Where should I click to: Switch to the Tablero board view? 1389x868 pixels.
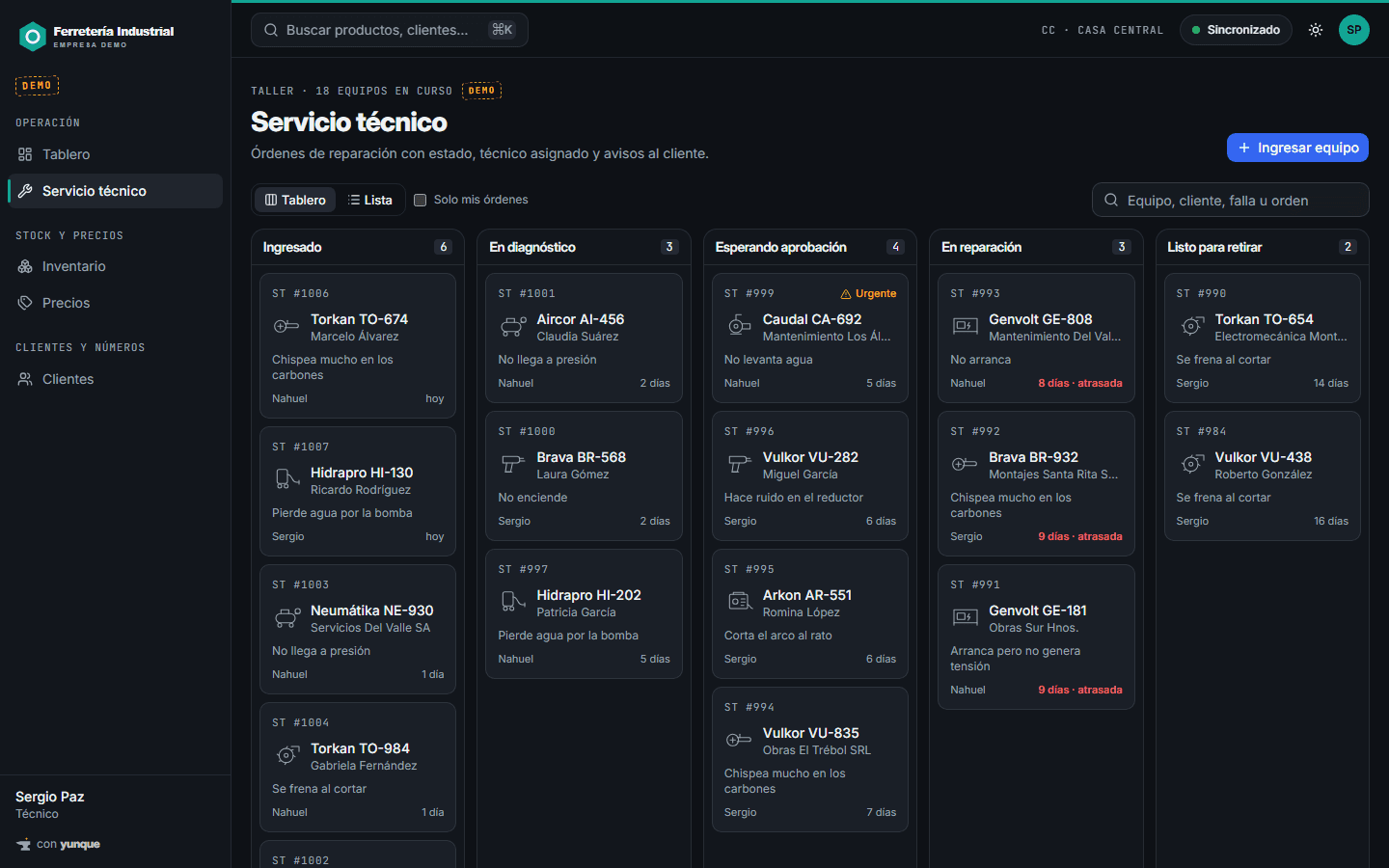(x=295, y=200)
